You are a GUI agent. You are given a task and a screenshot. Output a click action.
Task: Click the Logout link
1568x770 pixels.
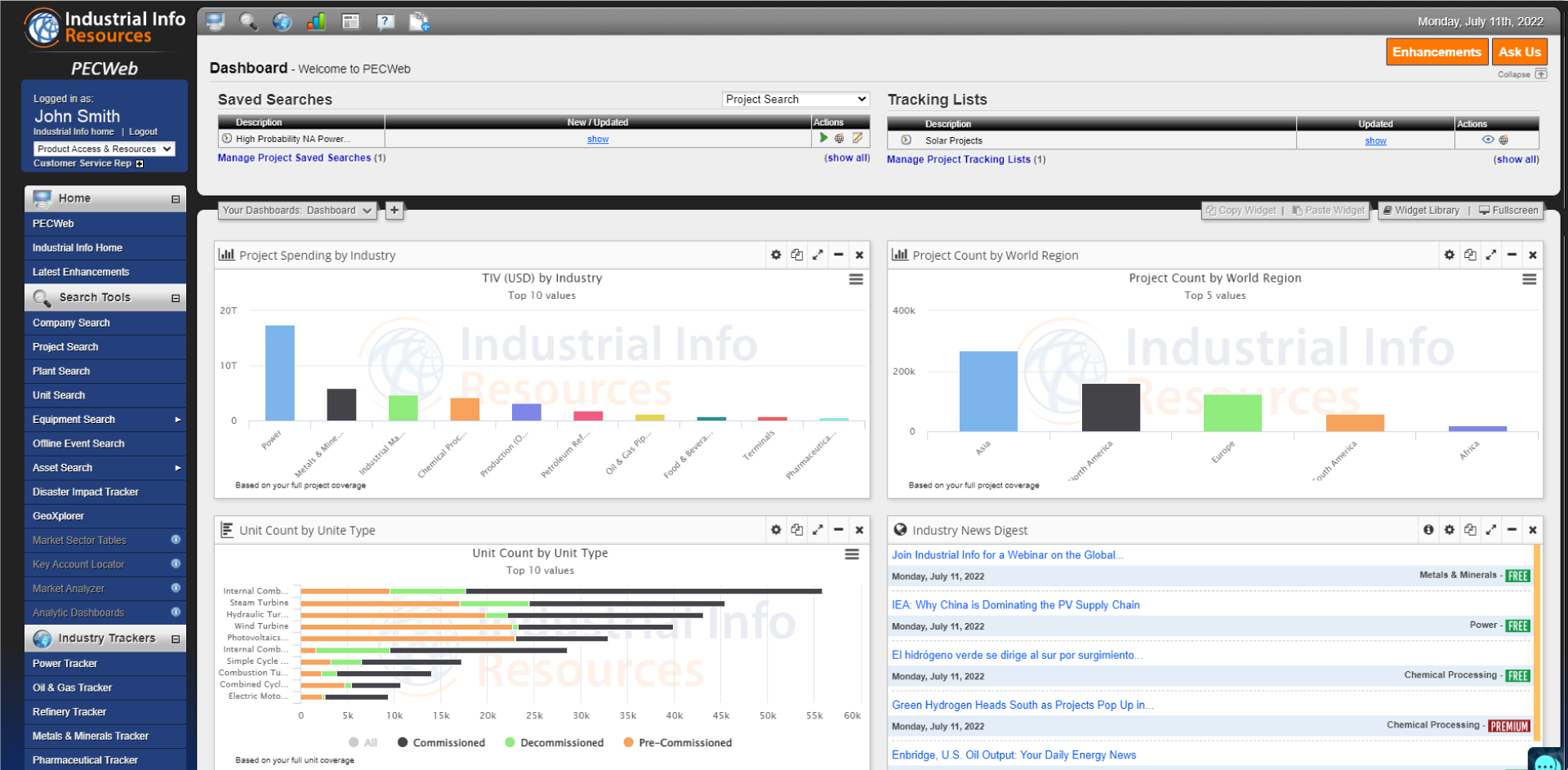coord(143,131)
